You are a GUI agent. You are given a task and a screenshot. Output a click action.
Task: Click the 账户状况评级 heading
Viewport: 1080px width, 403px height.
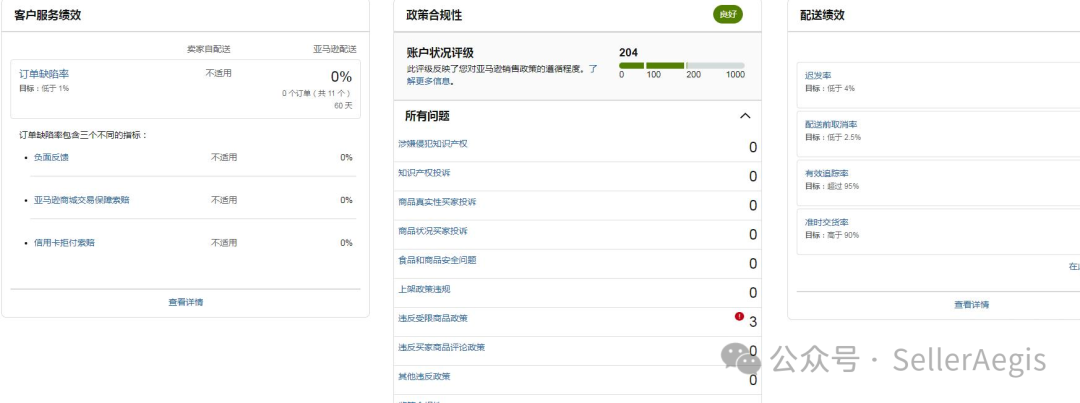coord(440,53)
